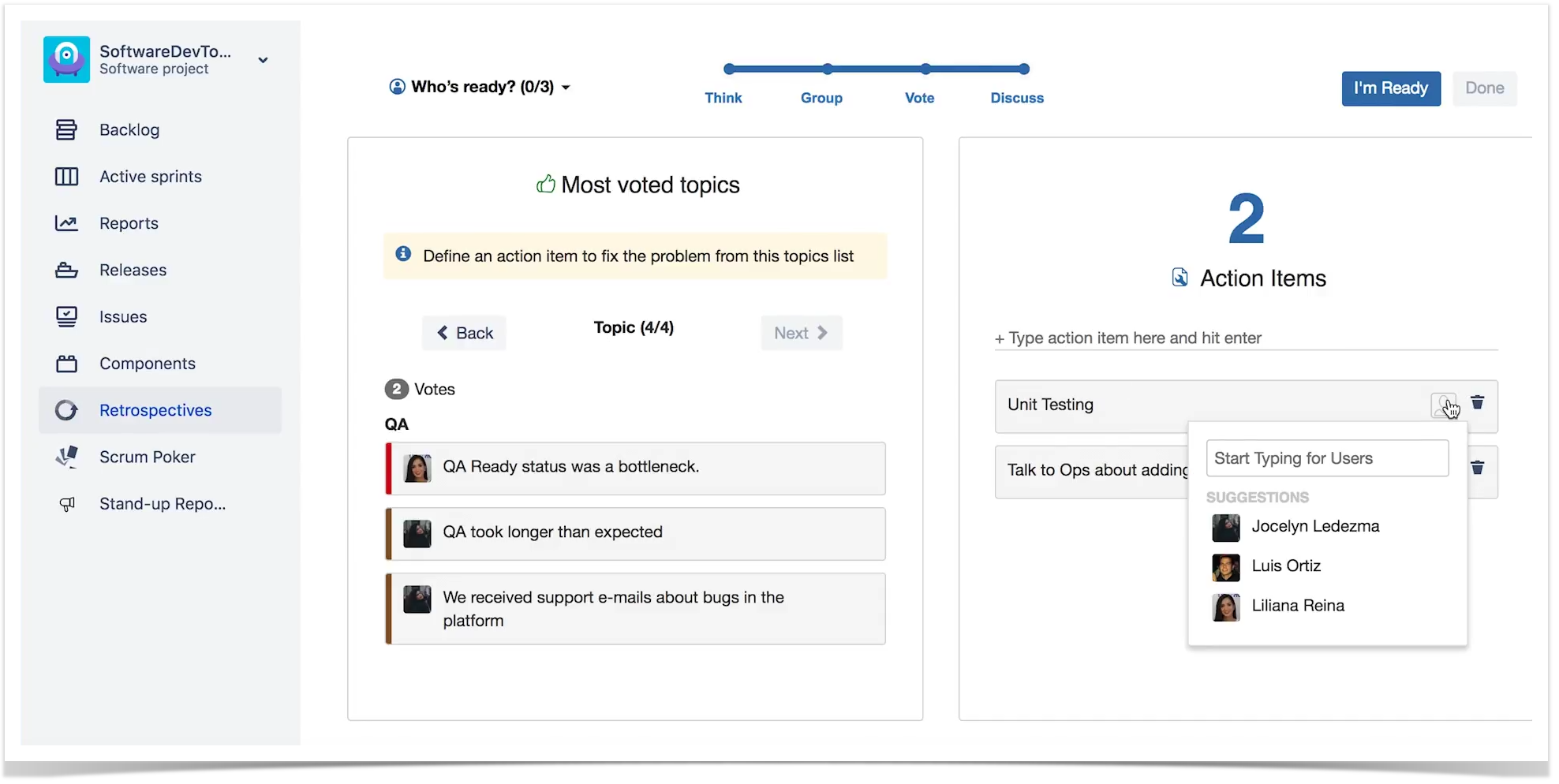
Task: Click avatar on 'QA took longer' card
Action: pos(417,534)
